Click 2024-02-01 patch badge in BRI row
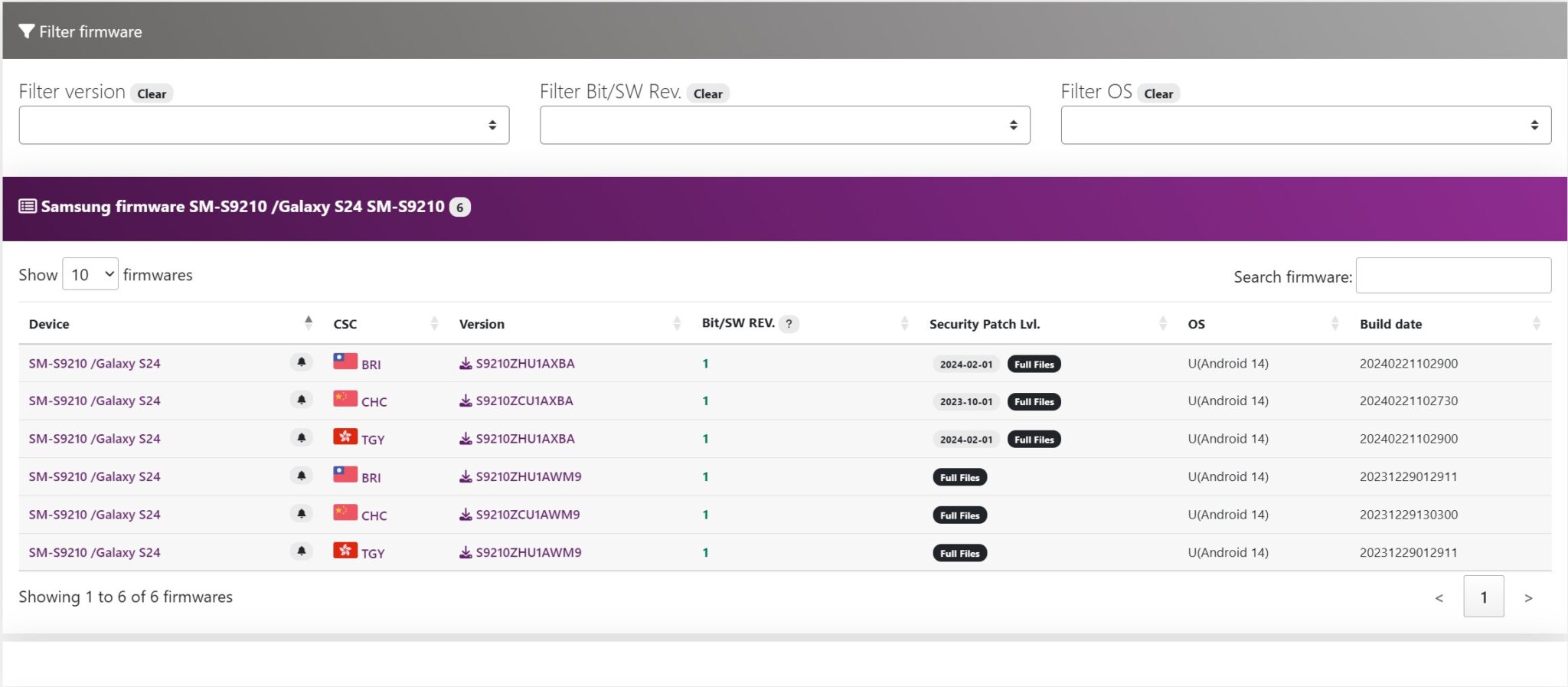Image resolution: width=1568 pixels, height=687 pixels. (966, 365)
